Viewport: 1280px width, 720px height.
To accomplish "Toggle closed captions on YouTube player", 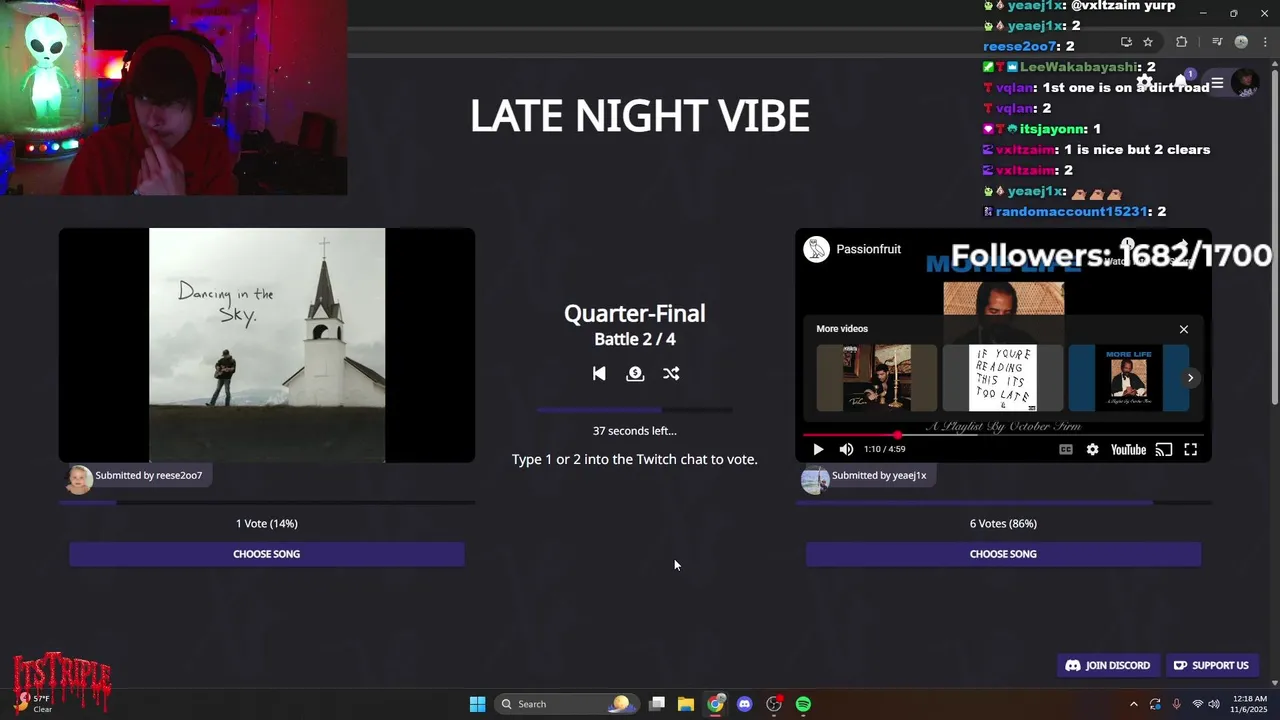I will (1066, 450).
